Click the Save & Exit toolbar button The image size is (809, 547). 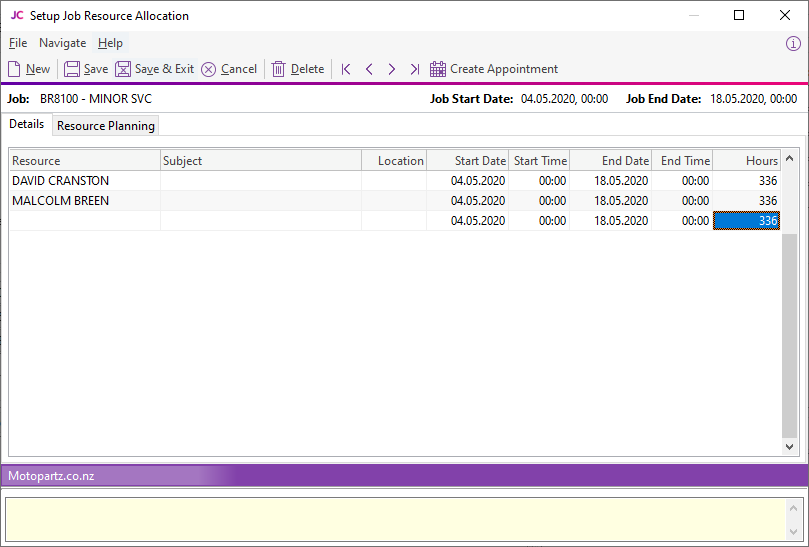click(x=154, y=69)
